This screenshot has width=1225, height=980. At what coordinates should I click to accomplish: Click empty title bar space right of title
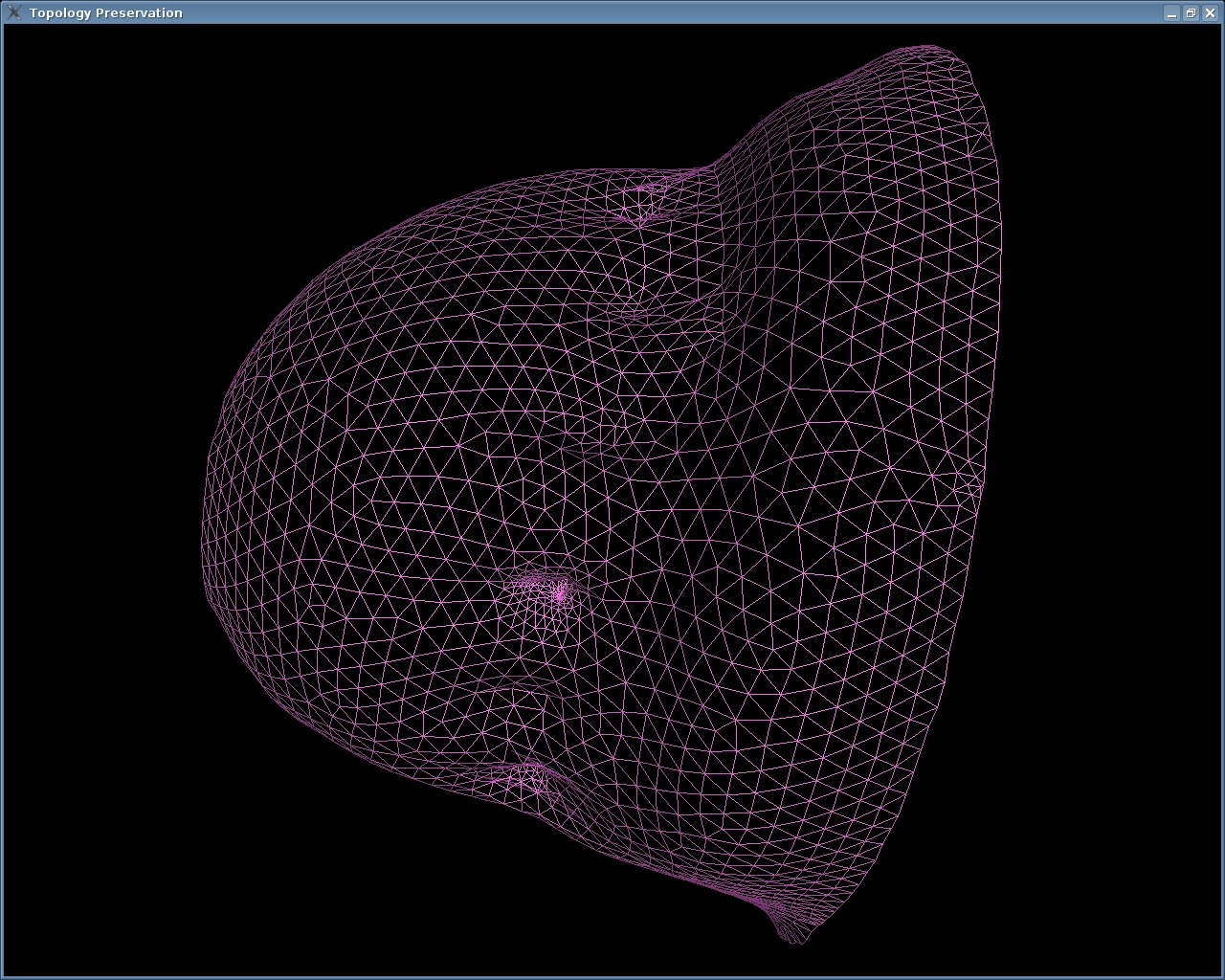click(670, 12)
